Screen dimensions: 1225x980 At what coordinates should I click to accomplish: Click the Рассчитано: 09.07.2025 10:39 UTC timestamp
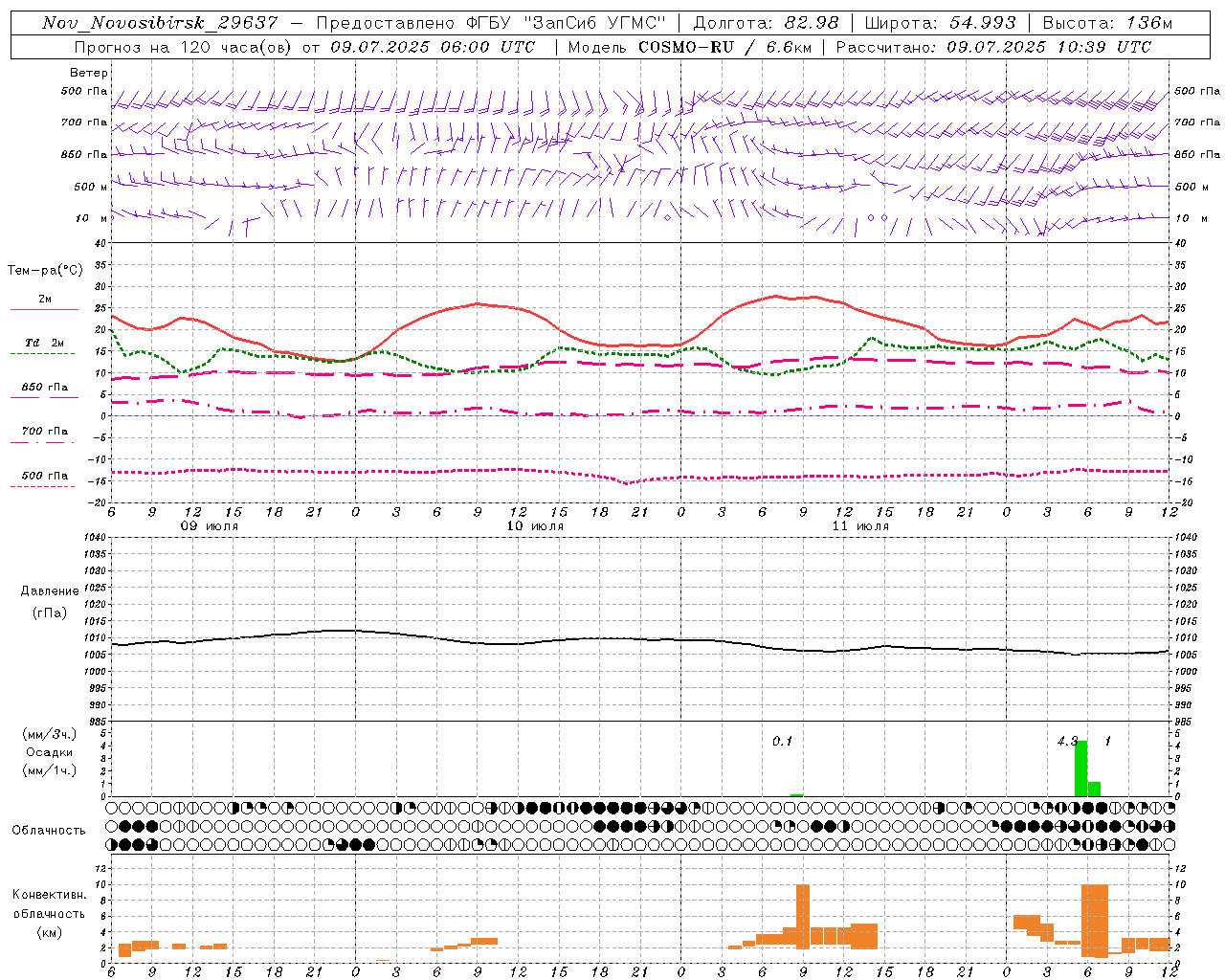(x=993, y=47)
